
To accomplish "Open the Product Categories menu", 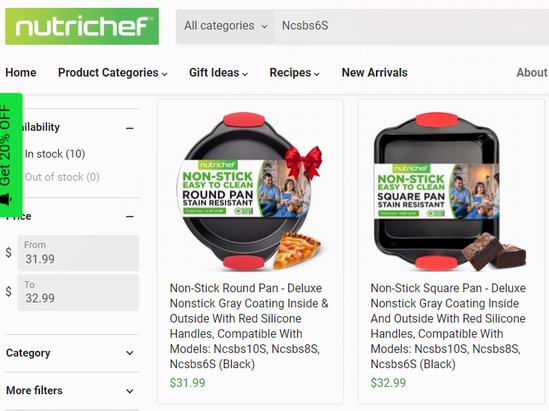I will pos(113,72).
